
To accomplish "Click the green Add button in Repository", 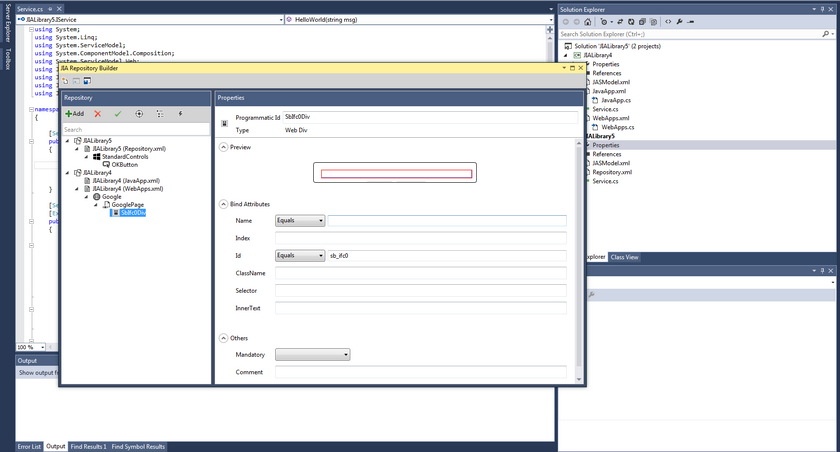I will pyautogui.click(x=74, y=114).
